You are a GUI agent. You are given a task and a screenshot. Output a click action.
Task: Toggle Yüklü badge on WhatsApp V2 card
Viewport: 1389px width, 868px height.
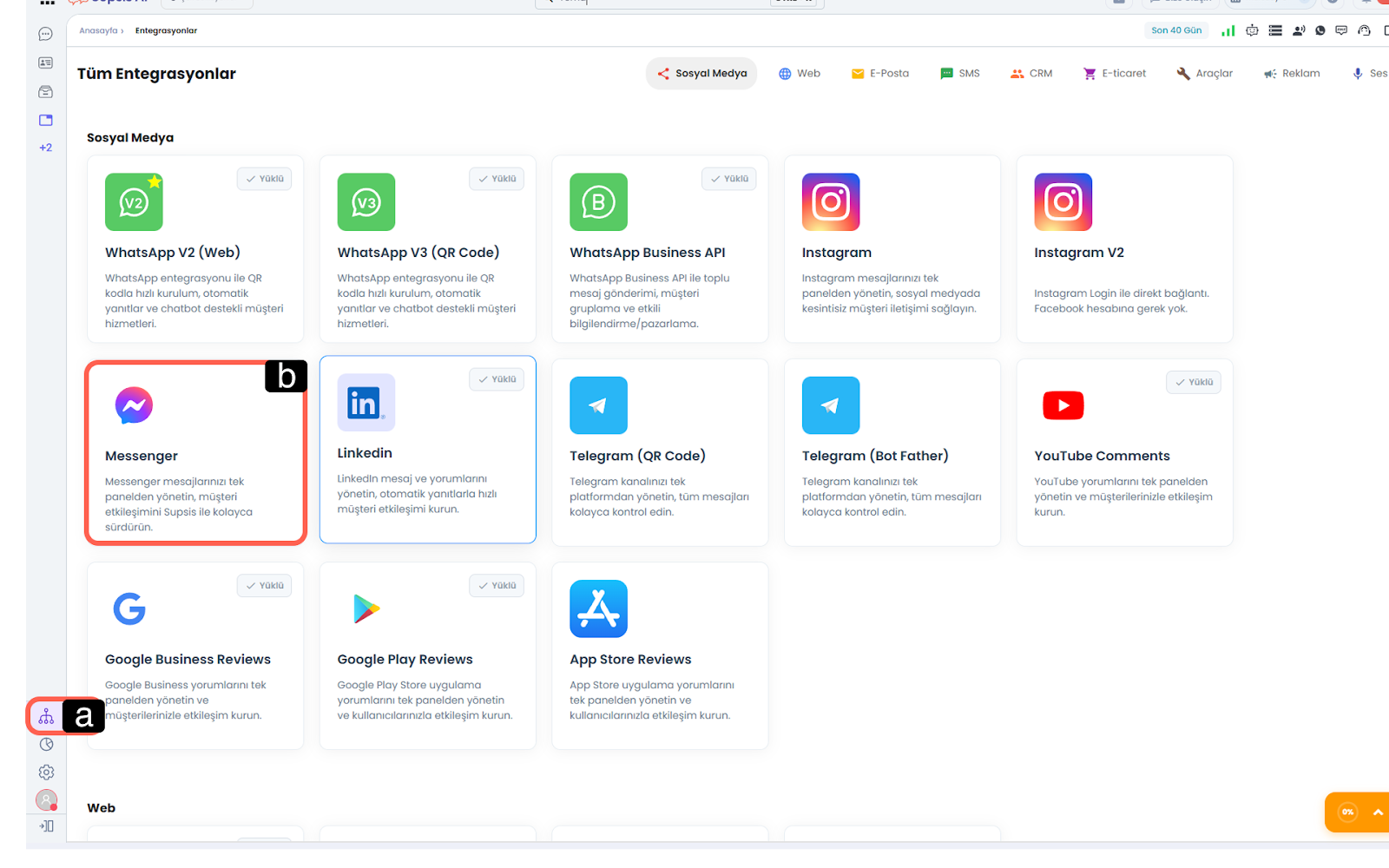click(265, 179)
